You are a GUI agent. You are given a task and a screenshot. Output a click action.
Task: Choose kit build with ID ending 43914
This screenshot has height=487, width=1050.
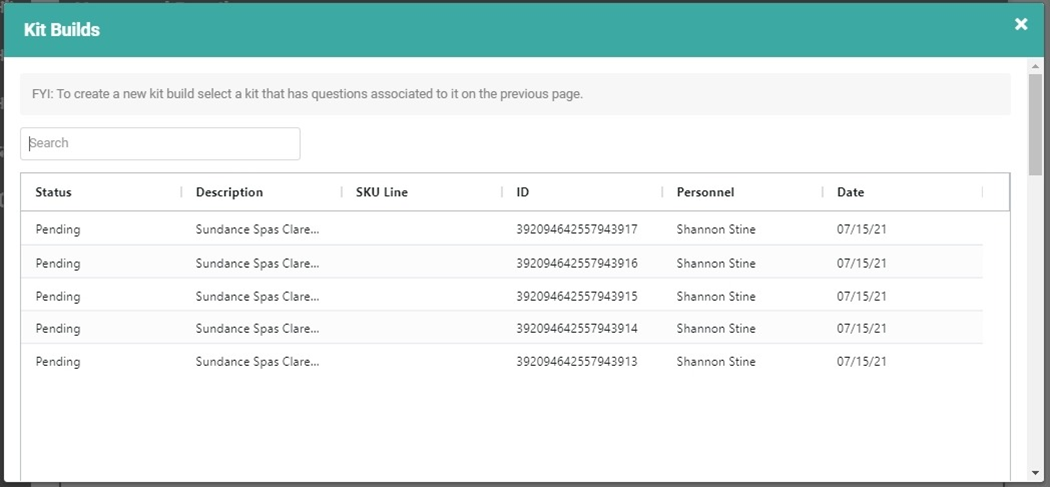576,328
